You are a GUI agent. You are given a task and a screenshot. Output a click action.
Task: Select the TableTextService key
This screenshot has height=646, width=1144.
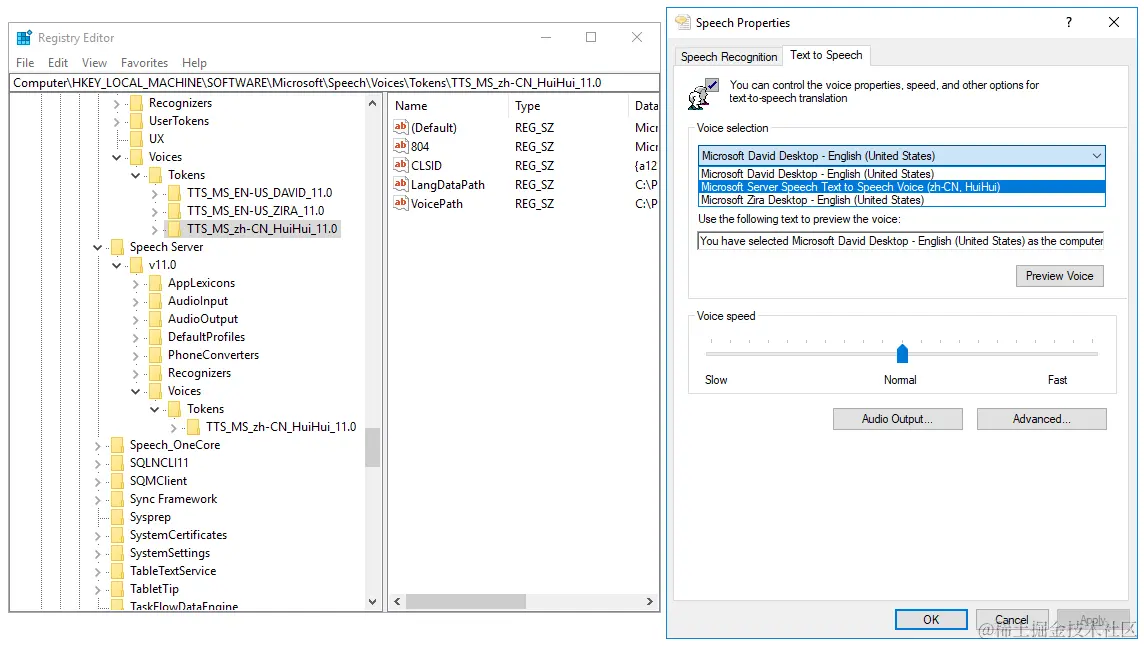[x=173, y=571]
